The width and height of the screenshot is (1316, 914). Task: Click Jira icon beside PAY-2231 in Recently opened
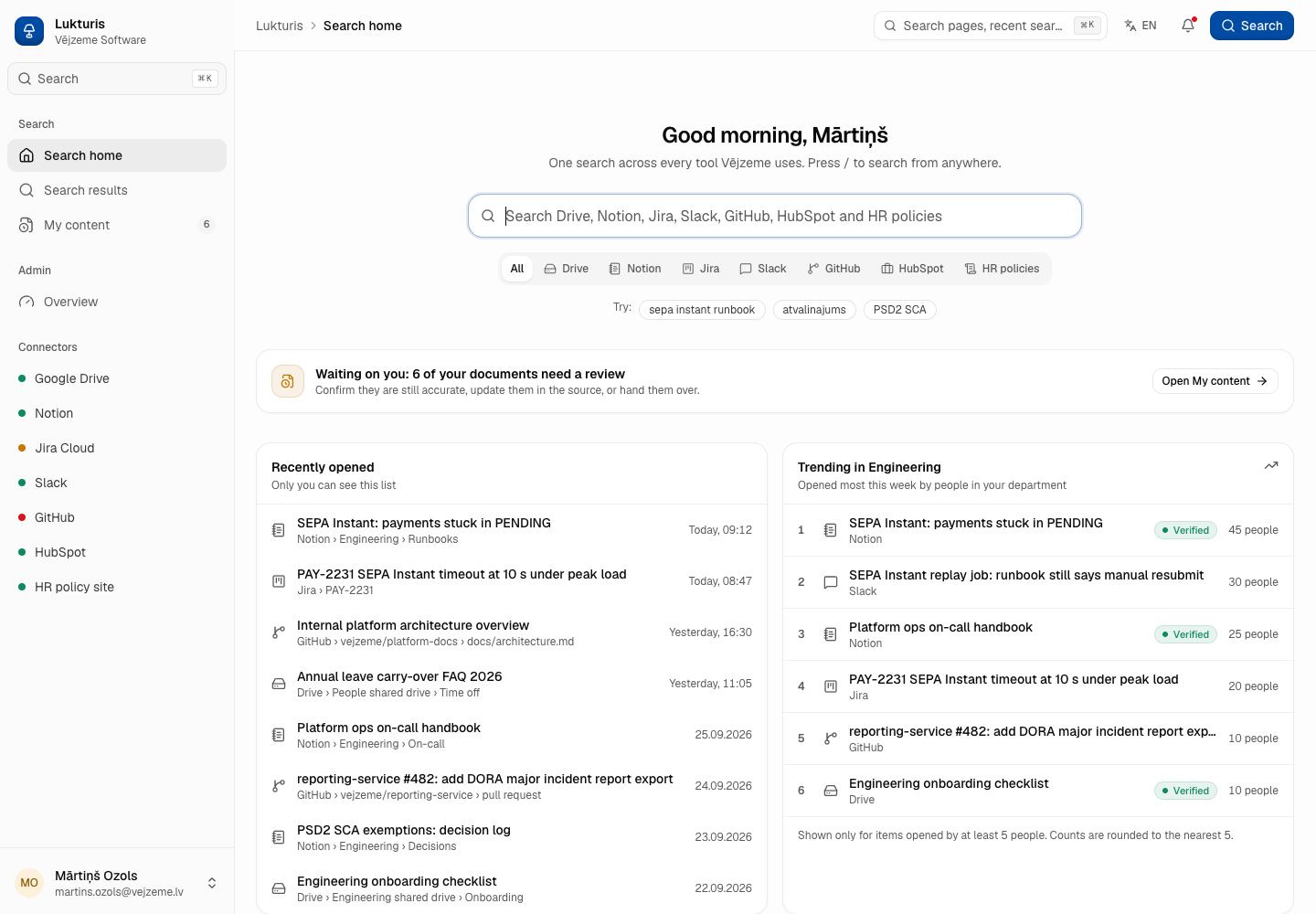[x=279, y=581]
